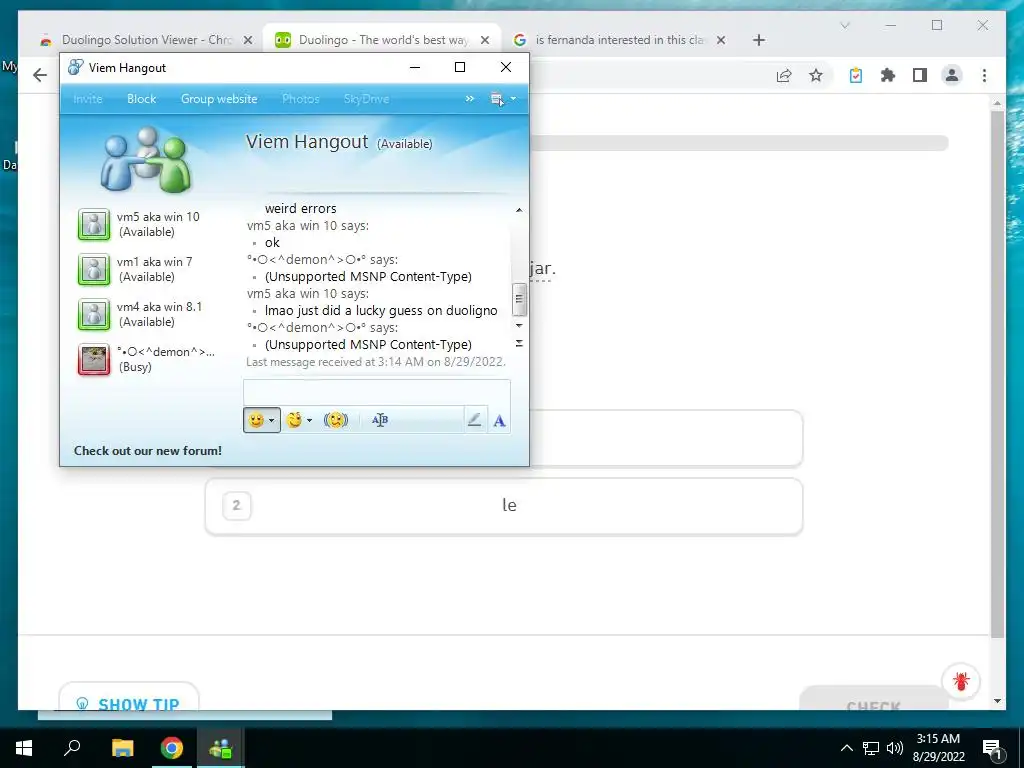1024x768 pixels.
Task: Close the Google search tab
Action: click(x=721, y=40)
